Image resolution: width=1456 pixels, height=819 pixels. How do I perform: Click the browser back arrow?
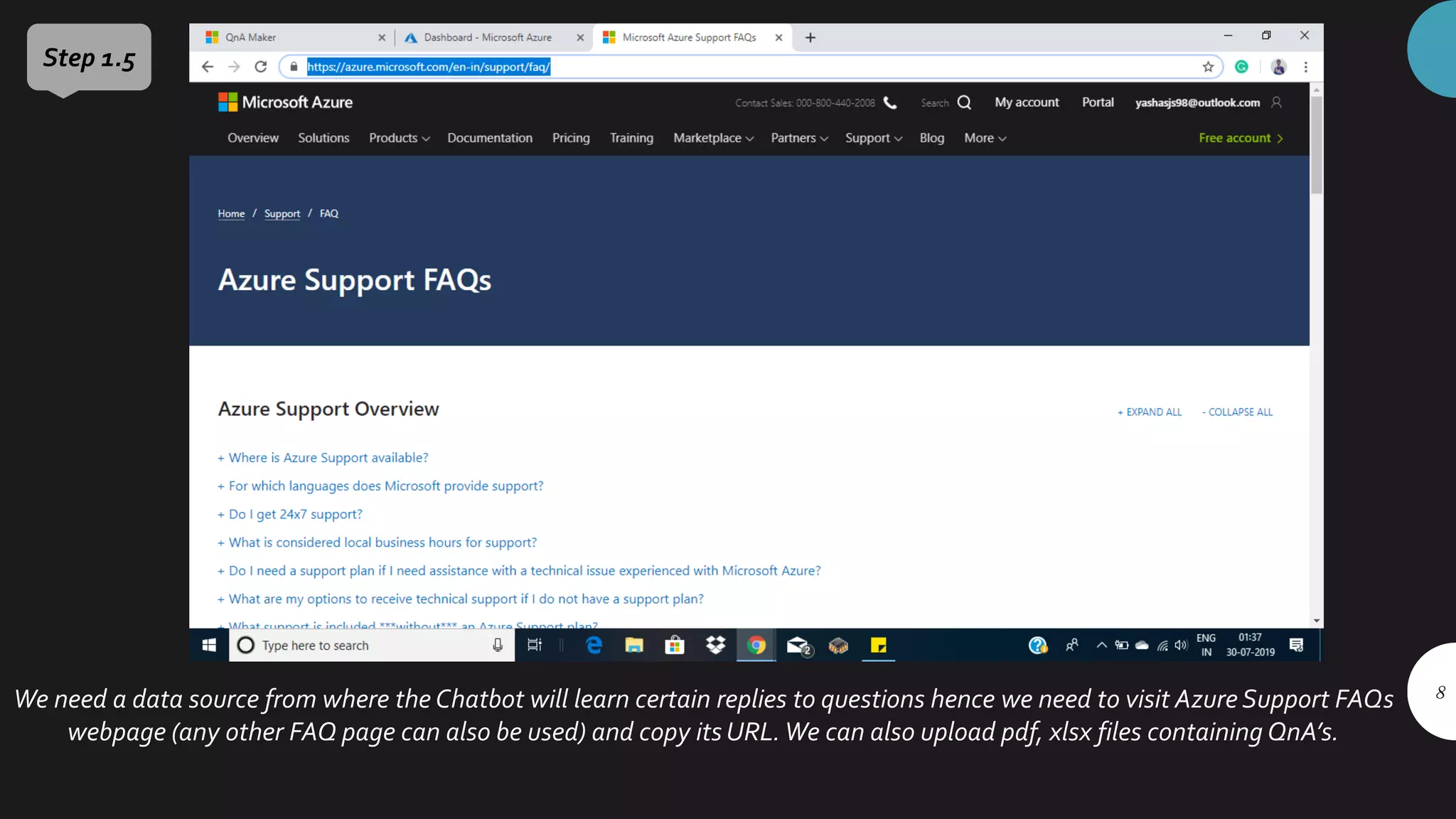tap(208, 67)
